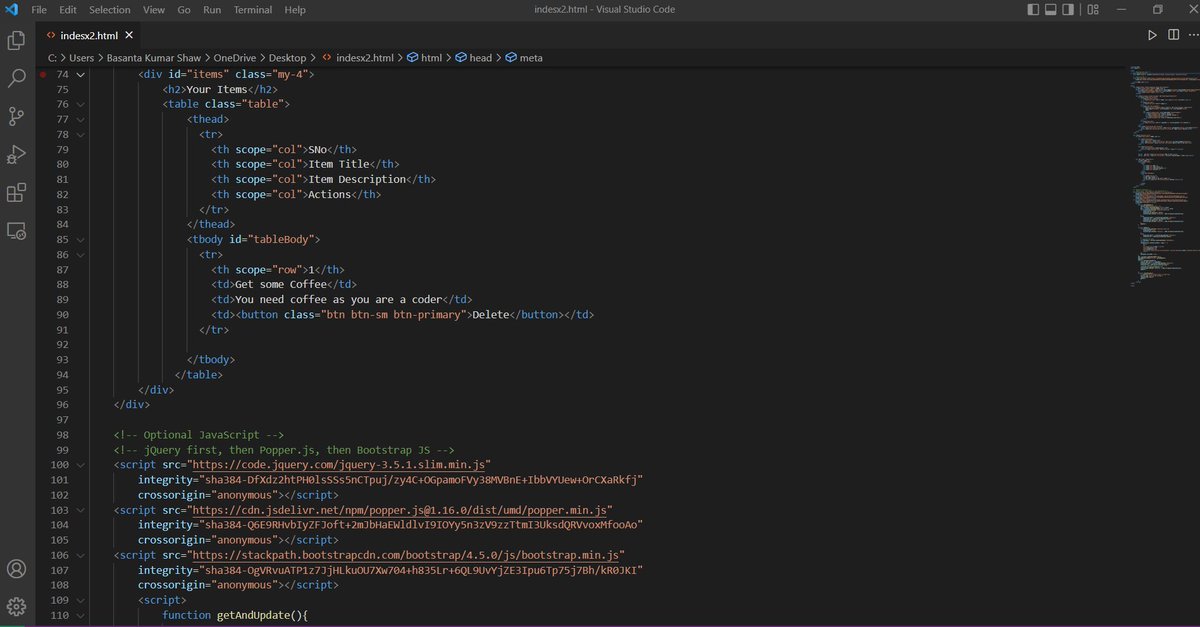Click the 'Optional JavaScript' comment line

click(199, 435)
